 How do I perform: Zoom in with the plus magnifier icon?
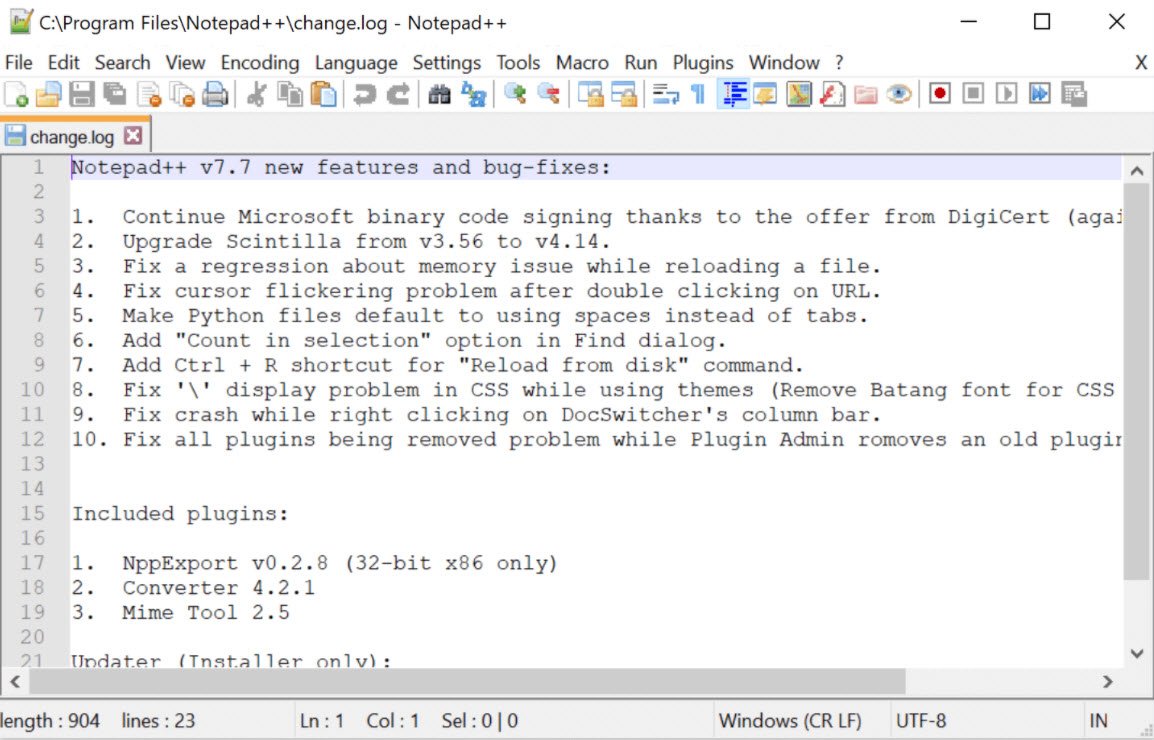pyautogui.click(x=514, y=94)
